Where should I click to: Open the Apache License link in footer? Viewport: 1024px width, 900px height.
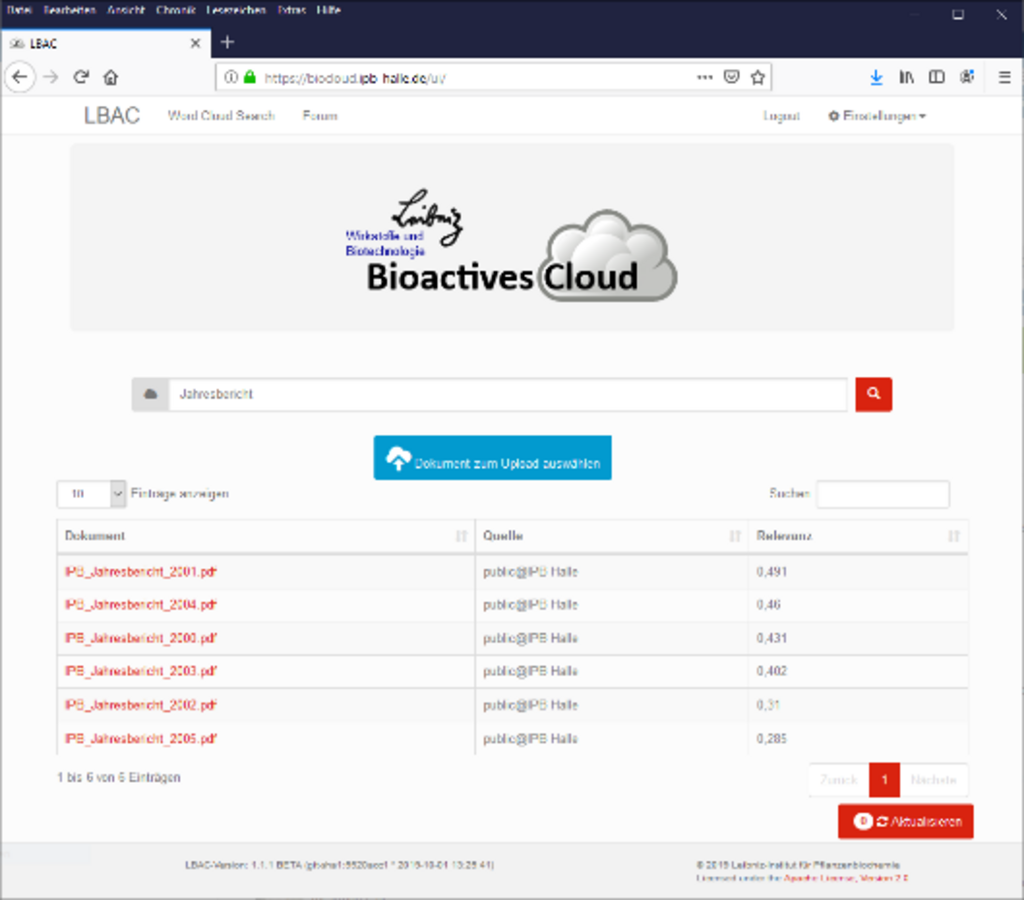[x=846, y=878]
